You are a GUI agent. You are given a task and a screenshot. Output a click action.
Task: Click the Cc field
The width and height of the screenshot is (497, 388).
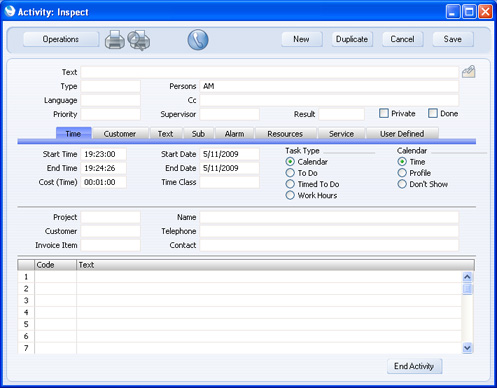(x=329, y=100)
